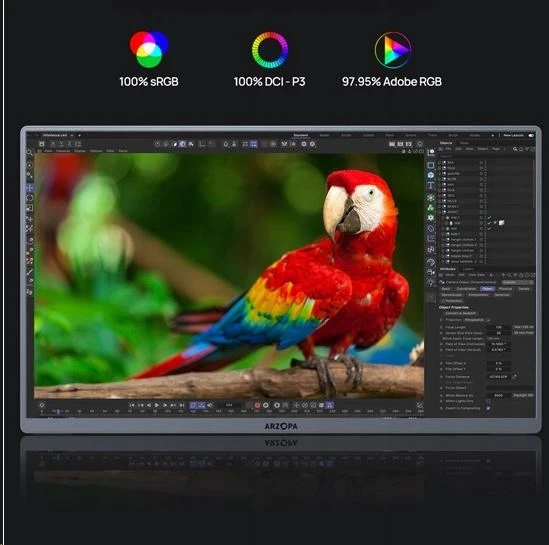549x545 pixels.
Task: Click the New Layouts label
Action: [x=514, y=135]
